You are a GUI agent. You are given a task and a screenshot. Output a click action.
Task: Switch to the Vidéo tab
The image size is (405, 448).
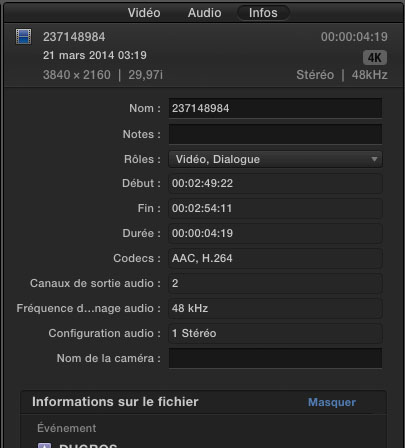[x=144, y=13]
